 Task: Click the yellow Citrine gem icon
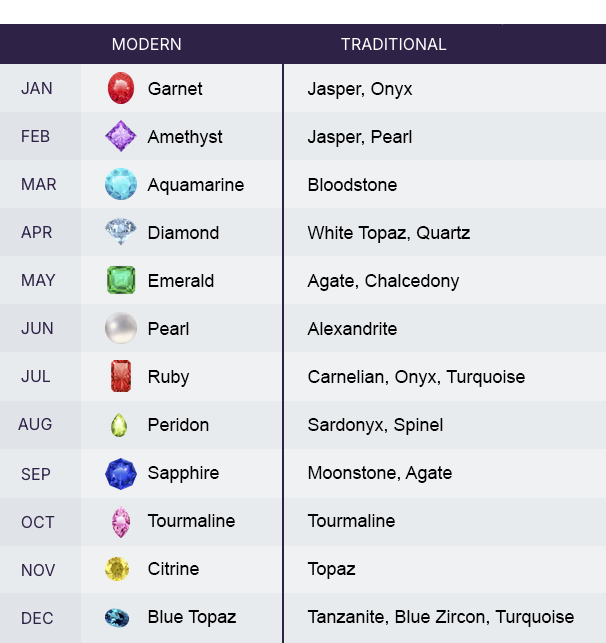(x=118, y=569)
